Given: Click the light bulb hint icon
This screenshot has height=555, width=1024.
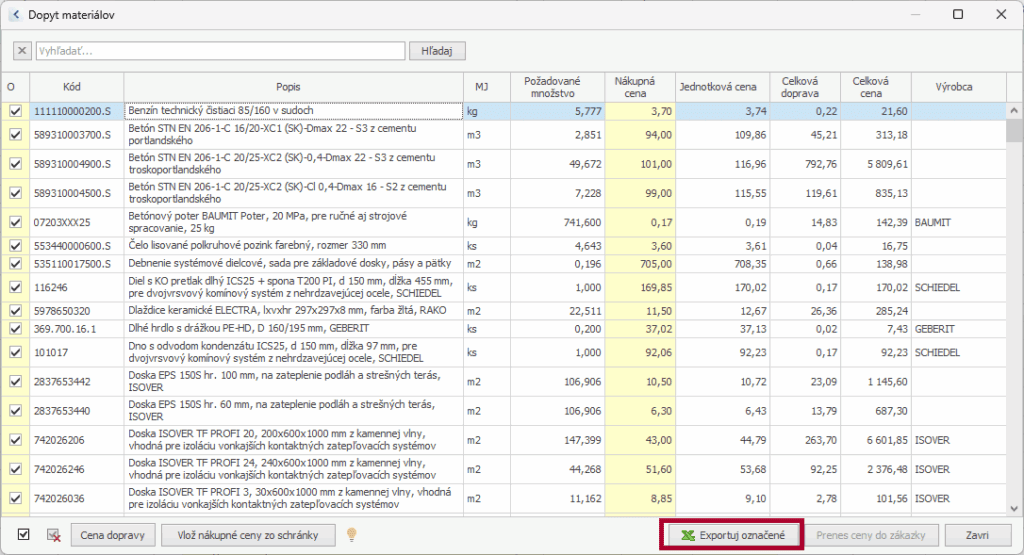Looking at the screenshot, I should pos(351,535).
